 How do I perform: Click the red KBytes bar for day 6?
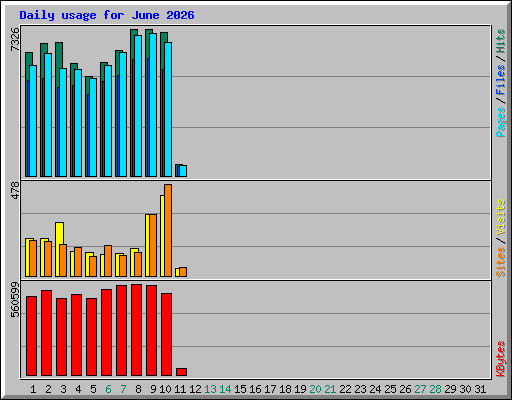point(106,333)
